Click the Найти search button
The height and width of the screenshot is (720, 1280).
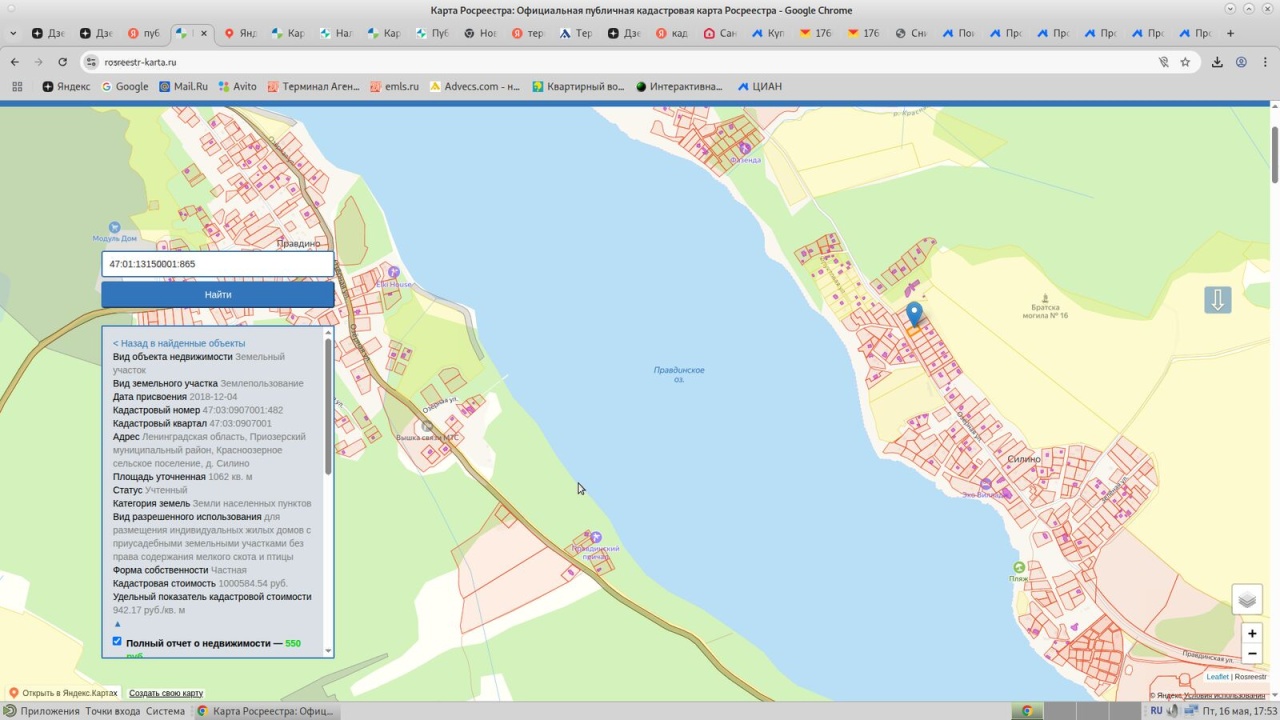218,294
